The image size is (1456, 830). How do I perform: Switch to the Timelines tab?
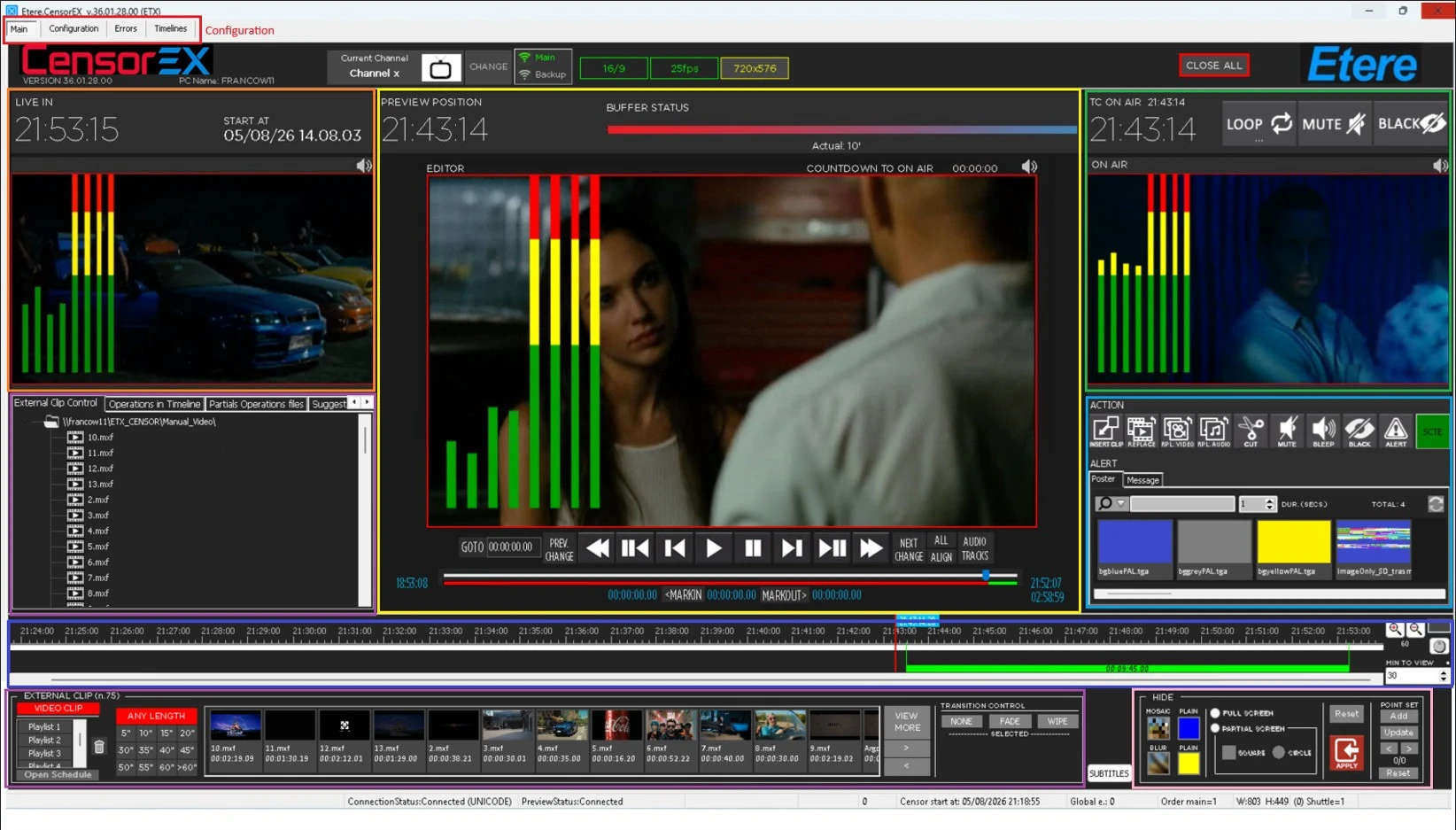(171, 28)
